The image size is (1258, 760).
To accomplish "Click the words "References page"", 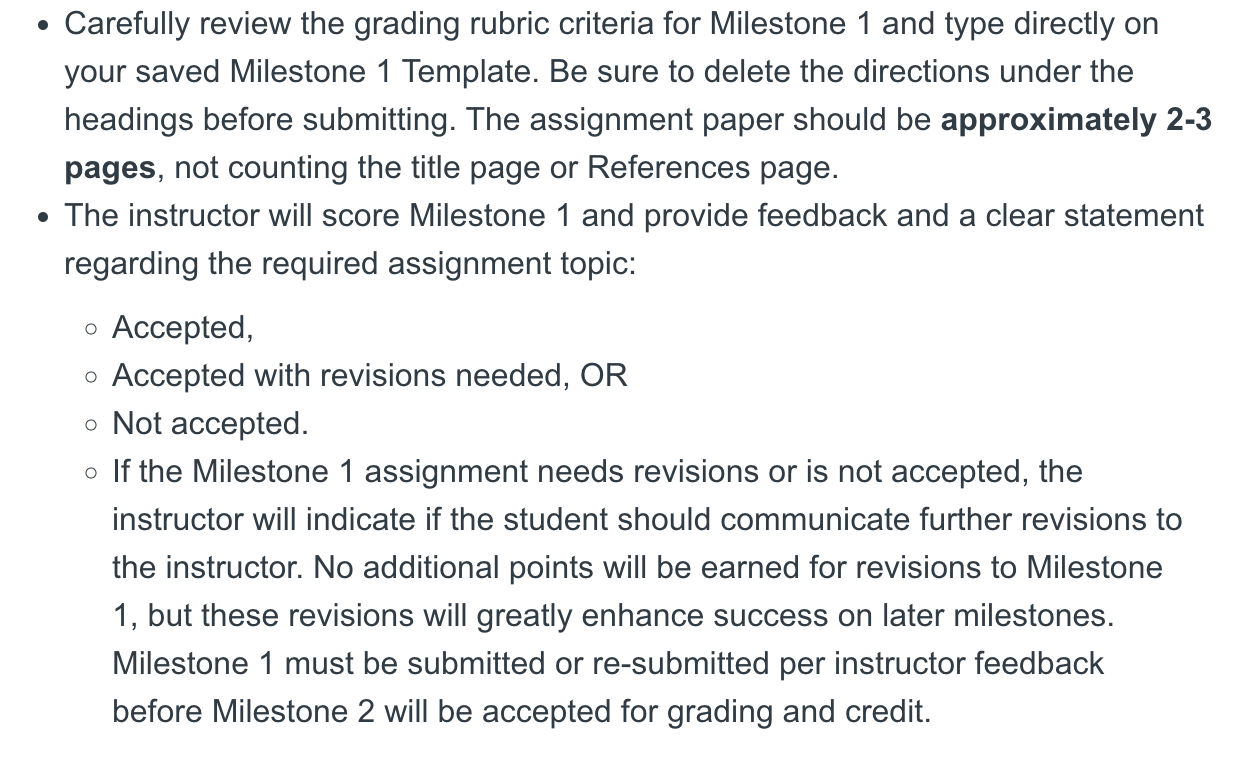I will coord(712,168).
